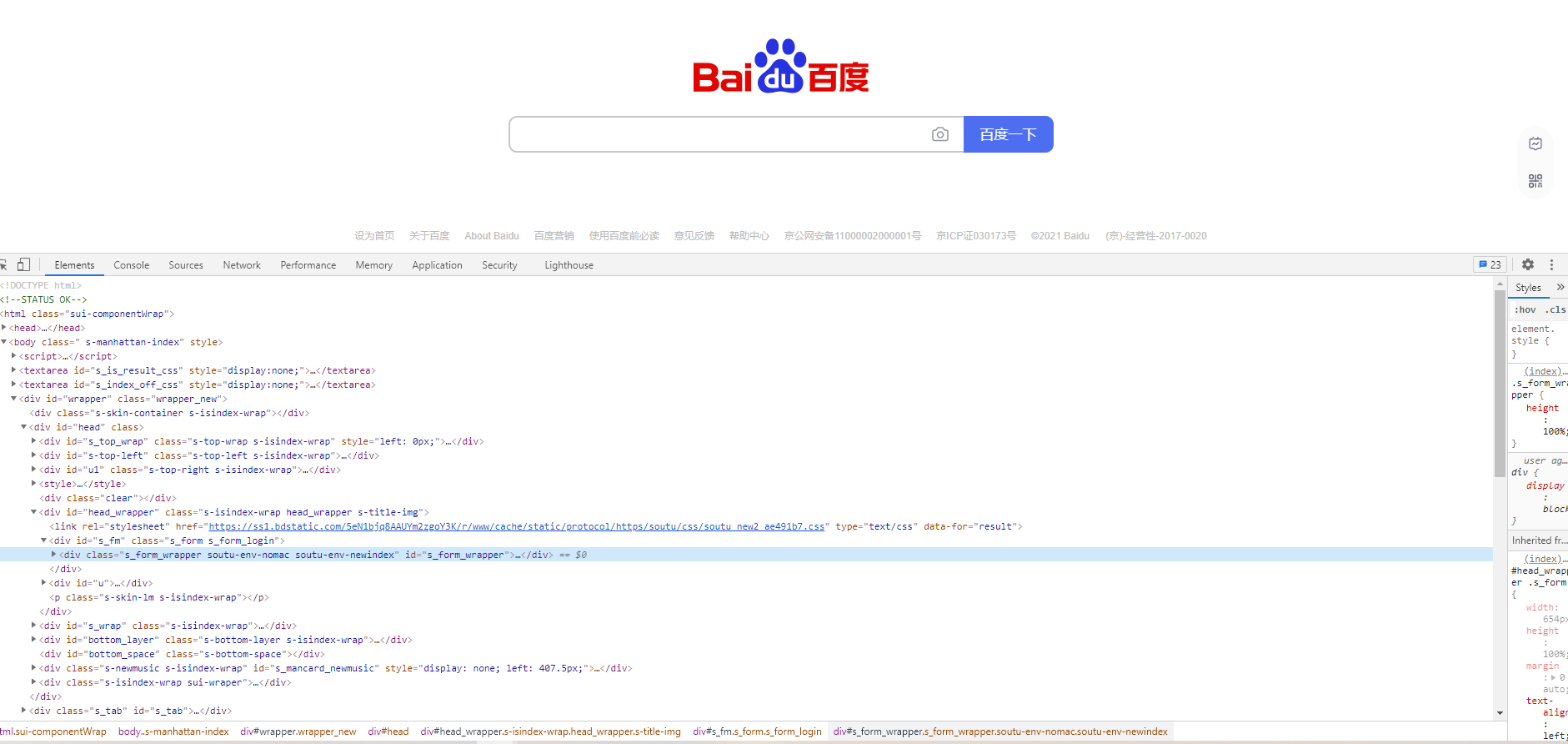Expand the head node
The width and height of the screenshot is (1568, 744).
click(4, 328)
